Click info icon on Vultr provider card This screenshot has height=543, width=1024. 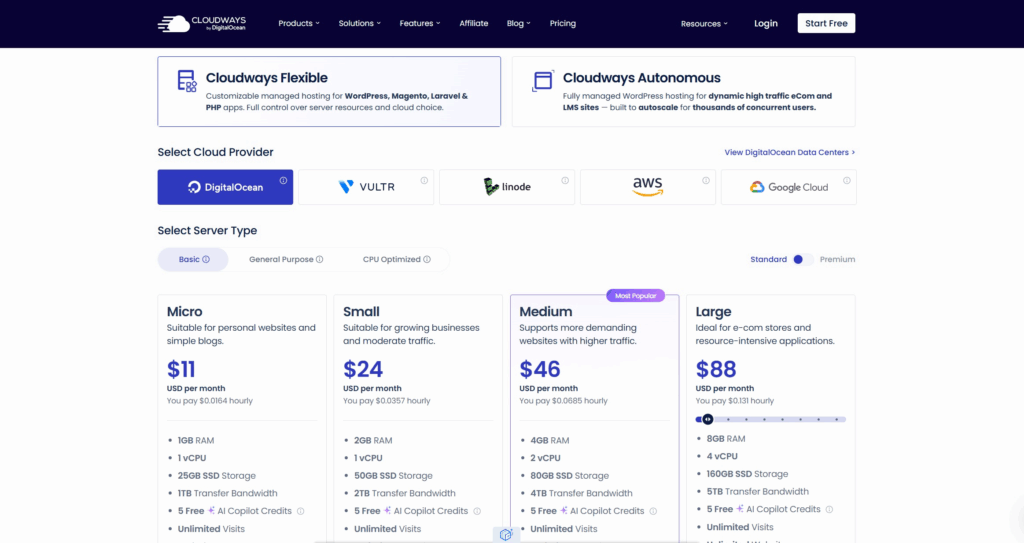pyautogui.click(x=424, y=181)
